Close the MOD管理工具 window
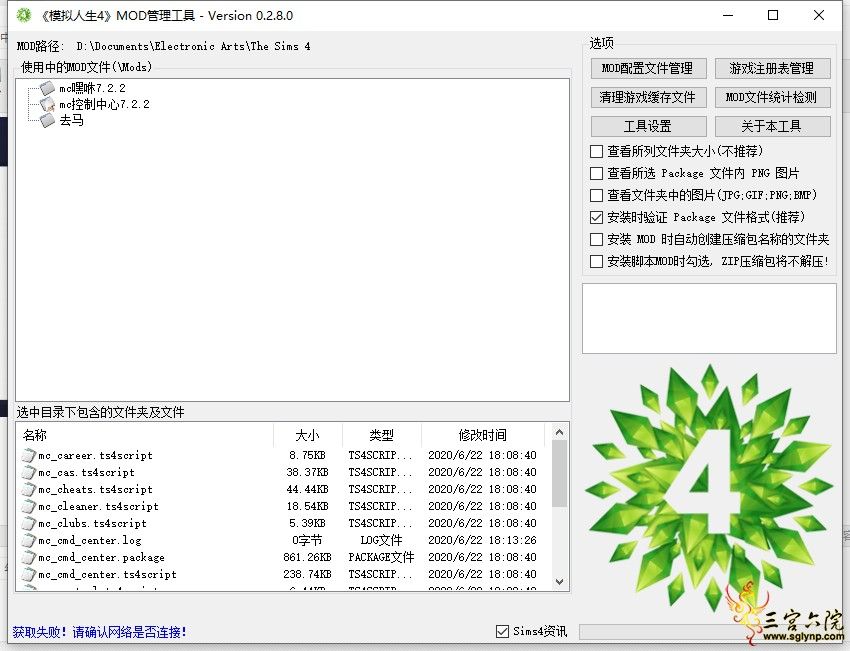The width and height of the screenshot is (850, 651). click(819, 15)
